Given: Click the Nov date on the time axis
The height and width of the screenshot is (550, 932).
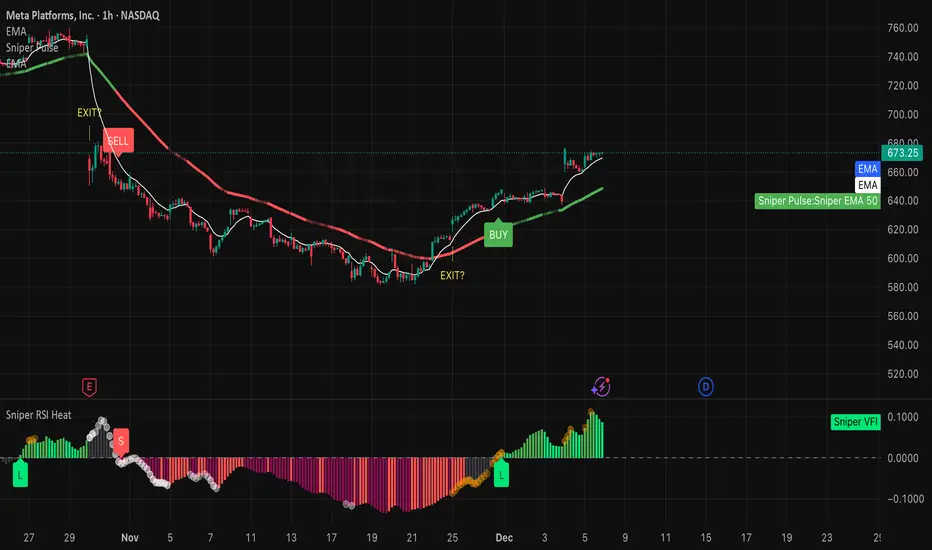Looking at the screenshot, I should [130, 538].
